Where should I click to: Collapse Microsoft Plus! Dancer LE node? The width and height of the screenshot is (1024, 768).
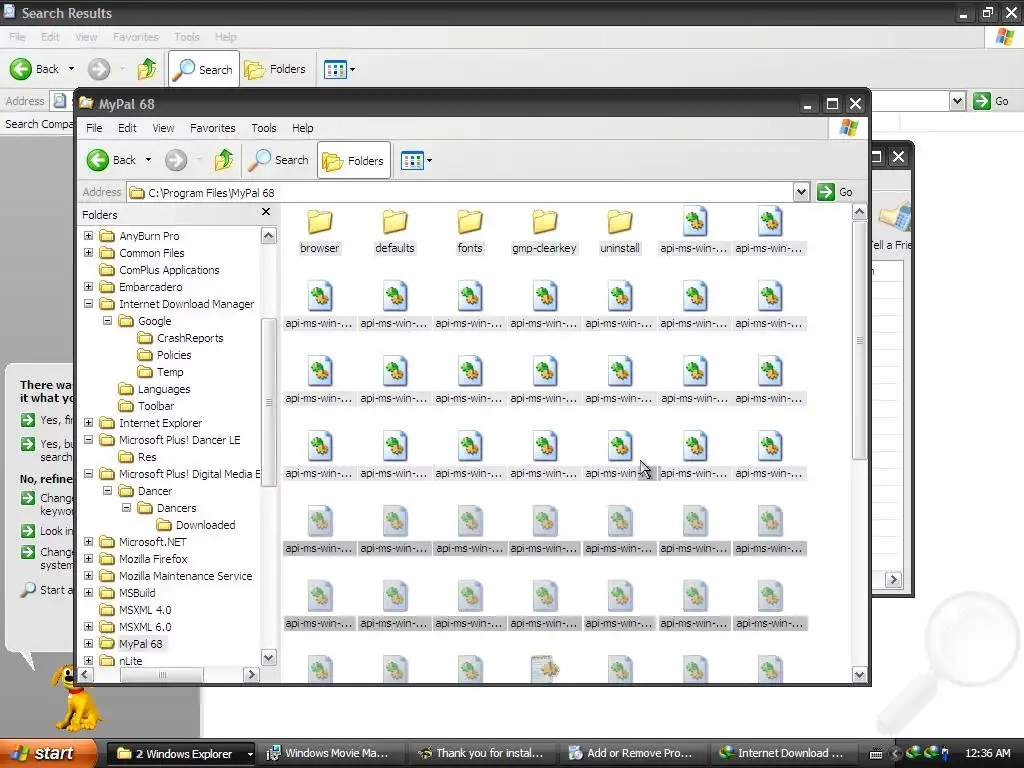point(89,440)
